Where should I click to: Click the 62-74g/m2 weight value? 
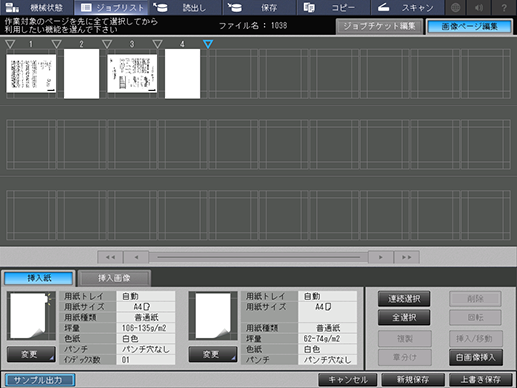pos(327,339)
